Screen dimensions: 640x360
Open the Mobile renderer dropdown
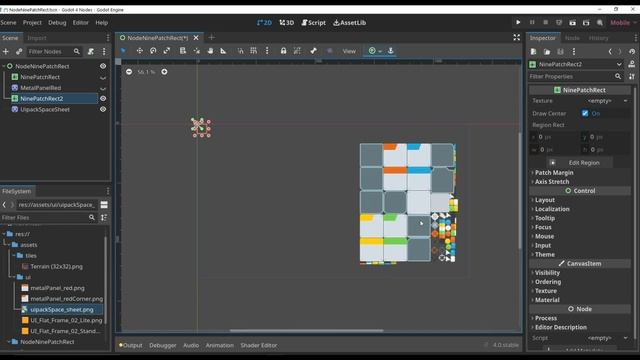click(x=622, y=23)
